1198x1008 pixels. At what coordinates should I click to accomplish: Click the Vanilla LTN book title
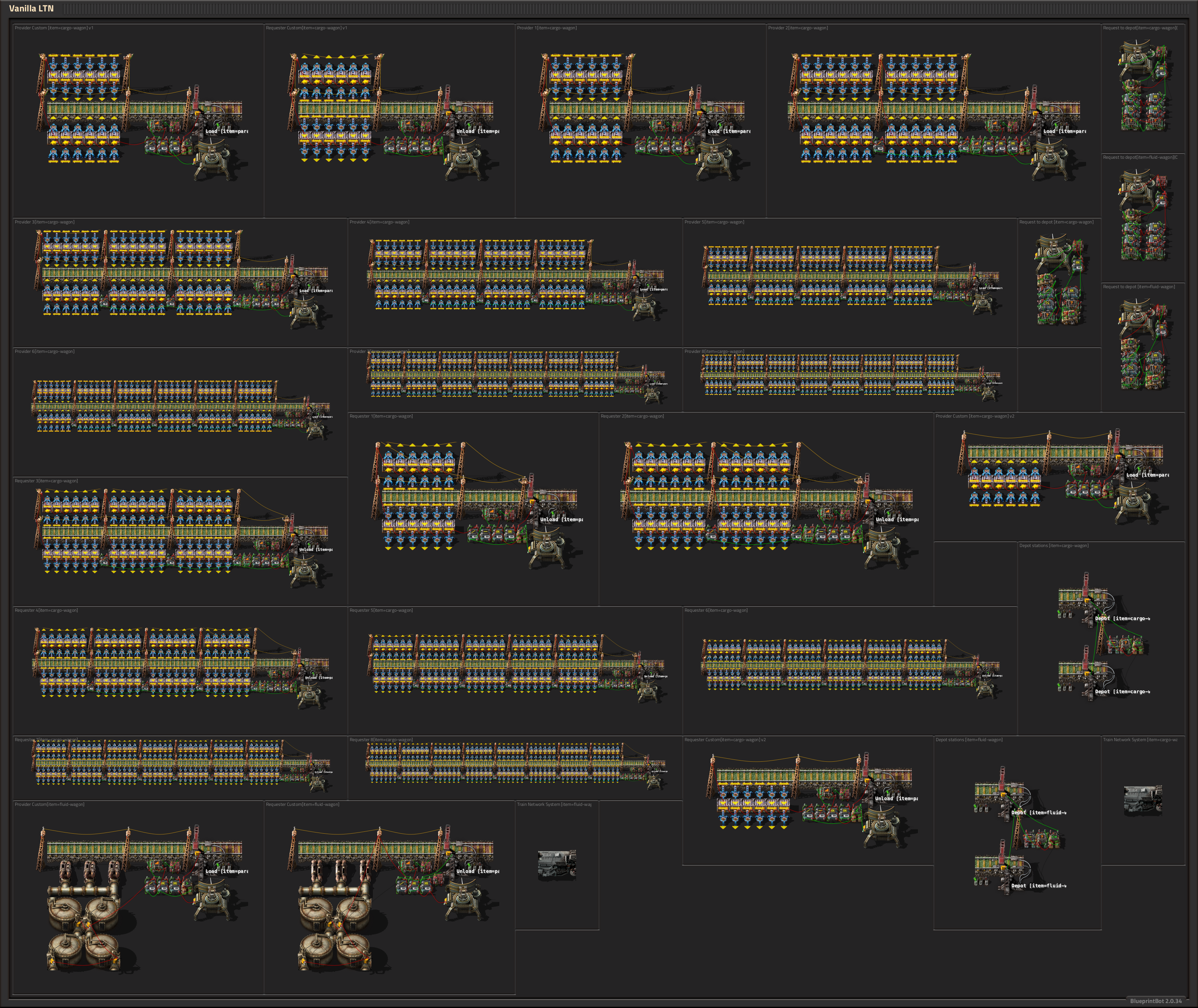pos(32,9)
